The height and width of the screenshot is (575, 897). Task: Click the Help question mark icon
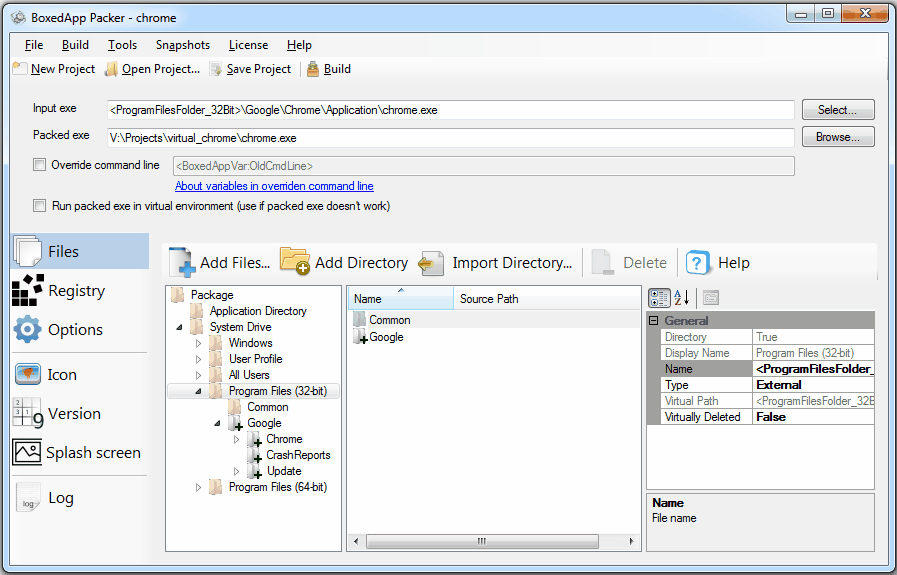[697, 263]
